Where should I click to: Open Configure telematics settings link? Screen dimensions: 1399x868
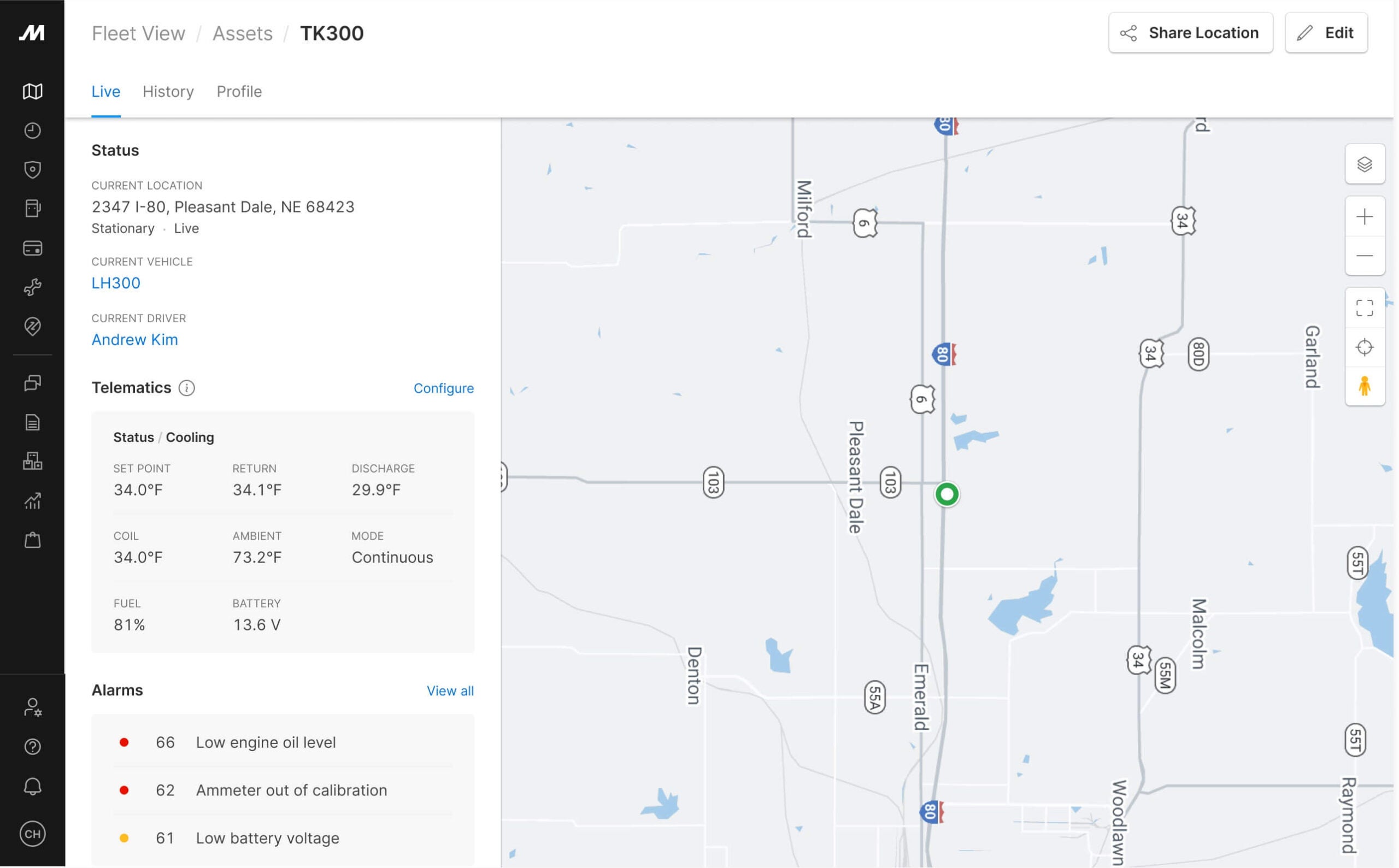point(443,388)
